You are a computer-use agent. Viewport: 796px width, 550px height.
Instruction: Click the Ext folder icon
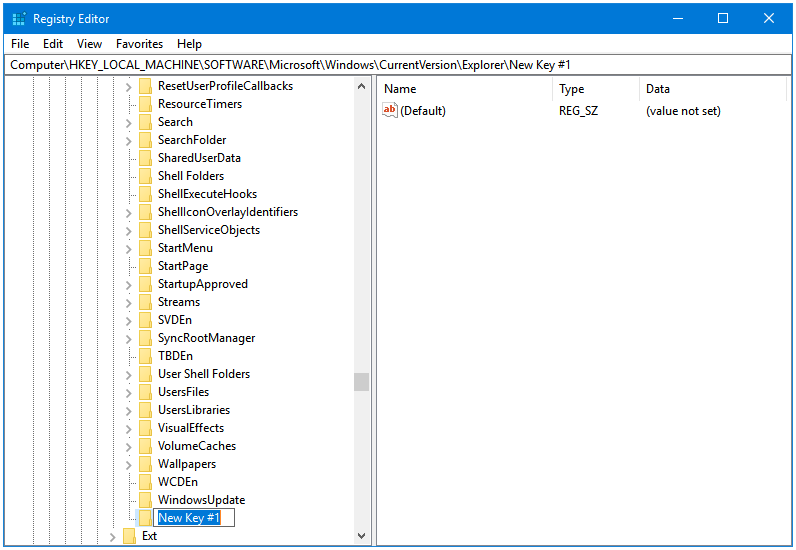(x=129, y=536)
